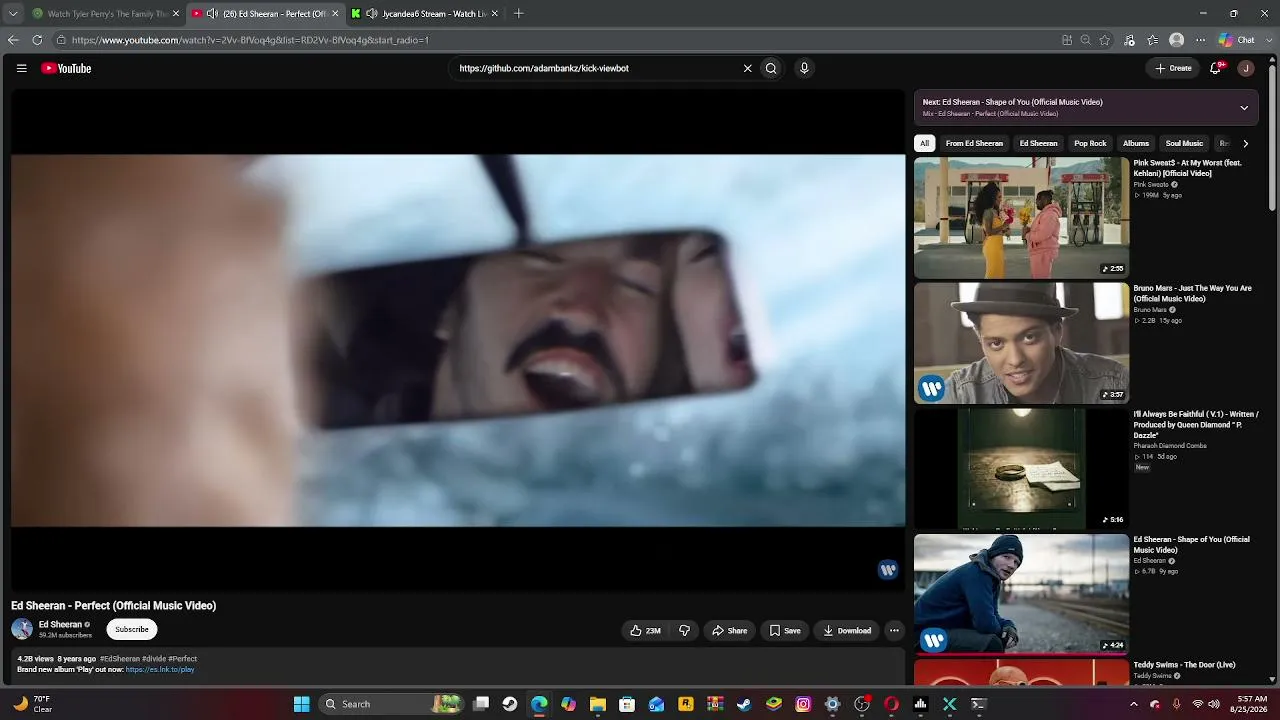The height and width of the screenshot is (720, 1280).
Task: Clear the YouTube search box text
Action: [747, 68]
